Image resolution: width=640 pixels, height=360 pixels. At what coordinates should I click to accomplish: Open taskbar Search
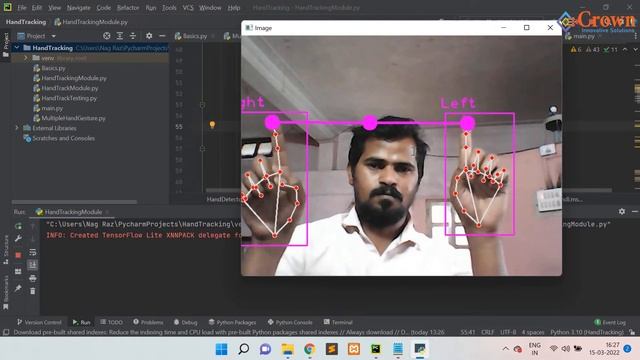click(244, 349)
